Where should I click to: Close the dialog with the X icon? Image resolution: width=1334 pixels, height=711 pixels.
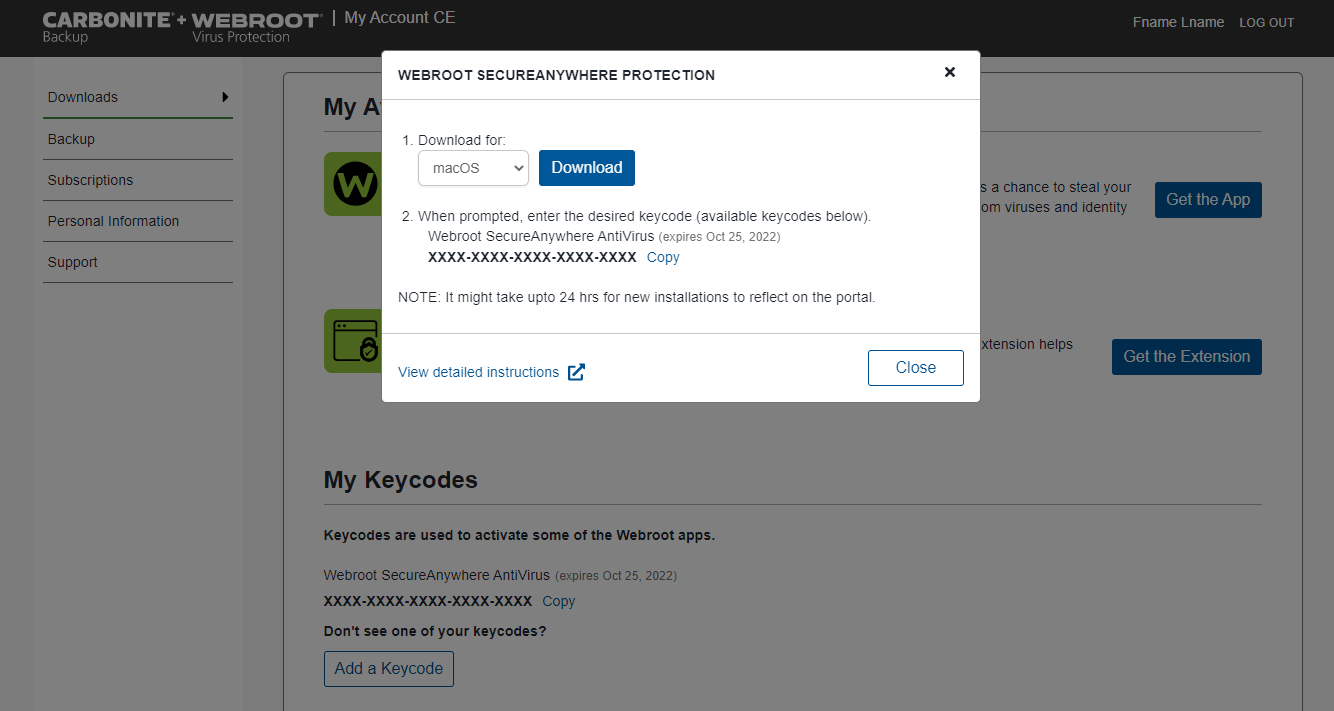(x=950, y=72)
